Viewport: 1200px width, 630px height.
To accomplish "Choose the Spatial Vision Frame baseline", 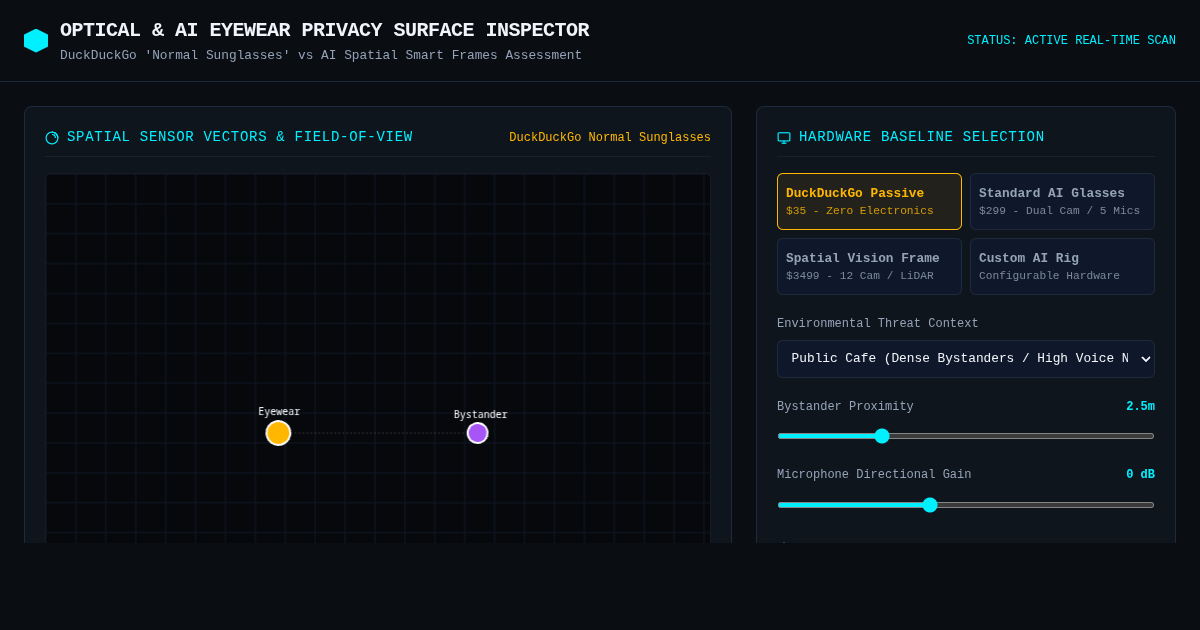I will tap(869, 266).
